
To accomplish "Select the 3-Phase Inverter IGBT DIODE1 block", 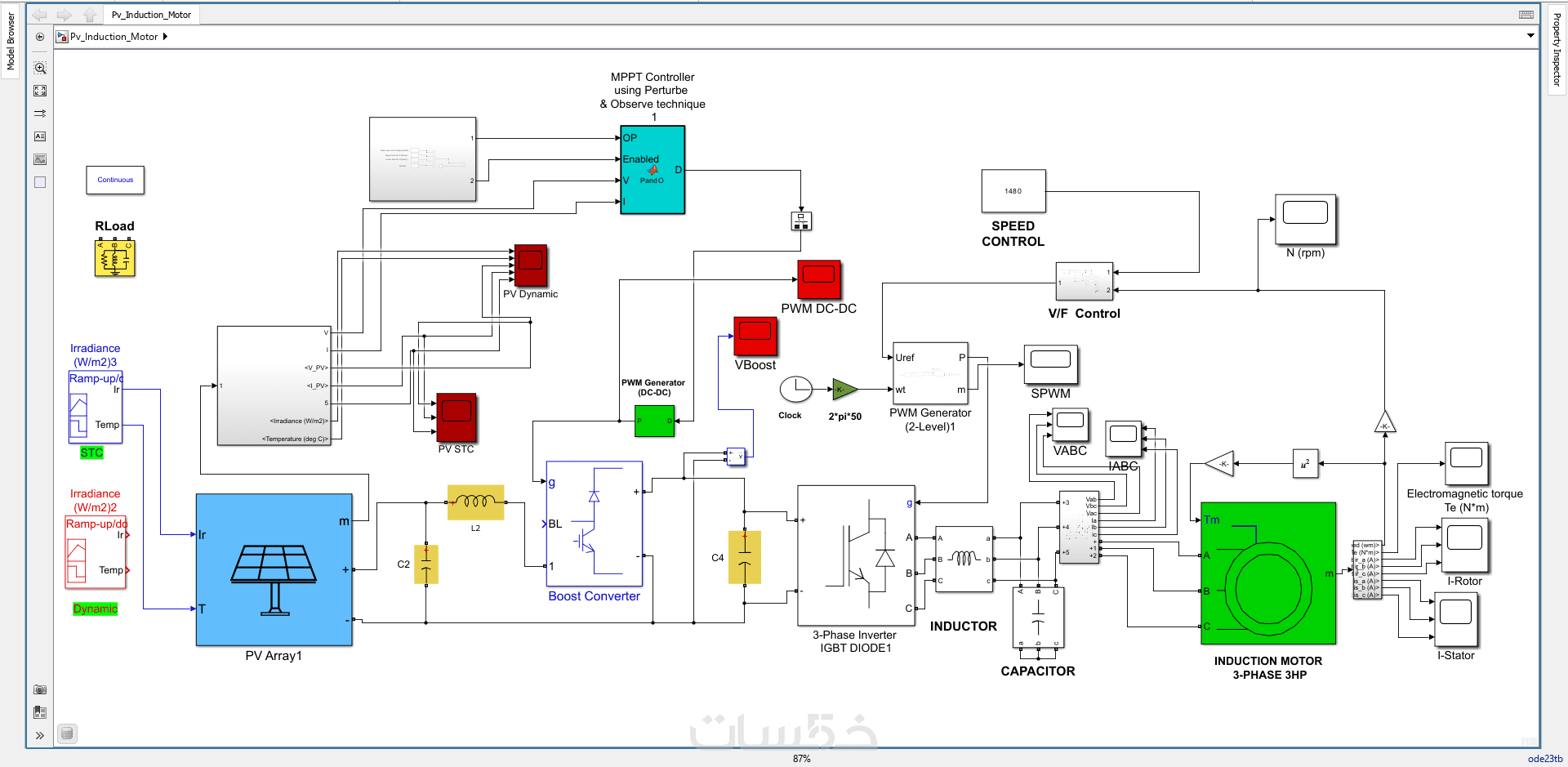I will coord(856,555).
